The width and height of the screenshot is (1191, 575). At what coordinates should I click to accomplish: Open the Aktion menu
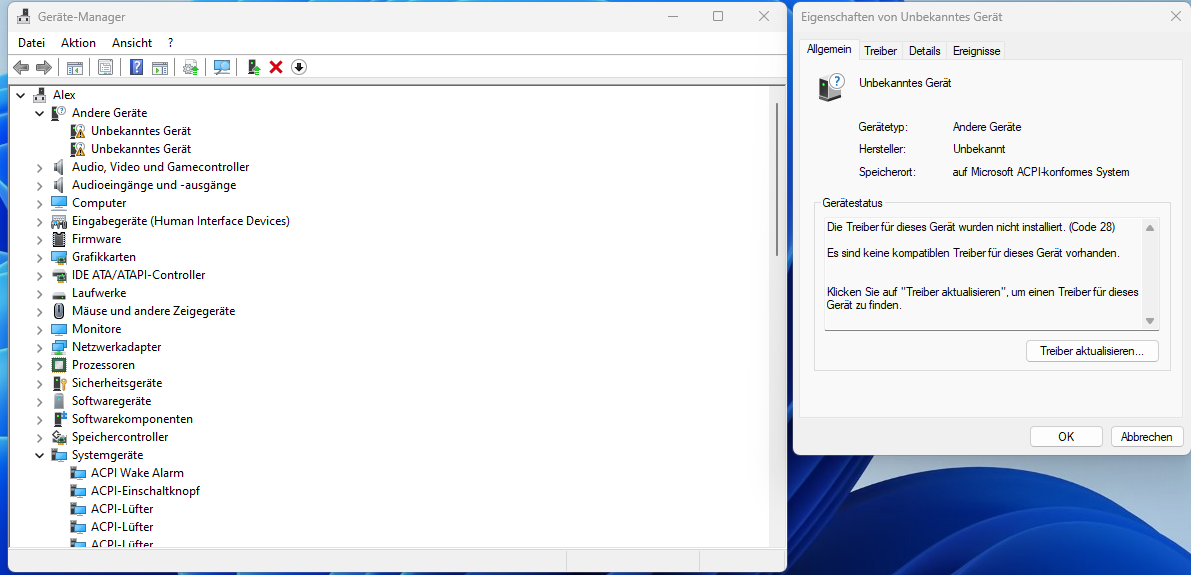coord(78,43)
